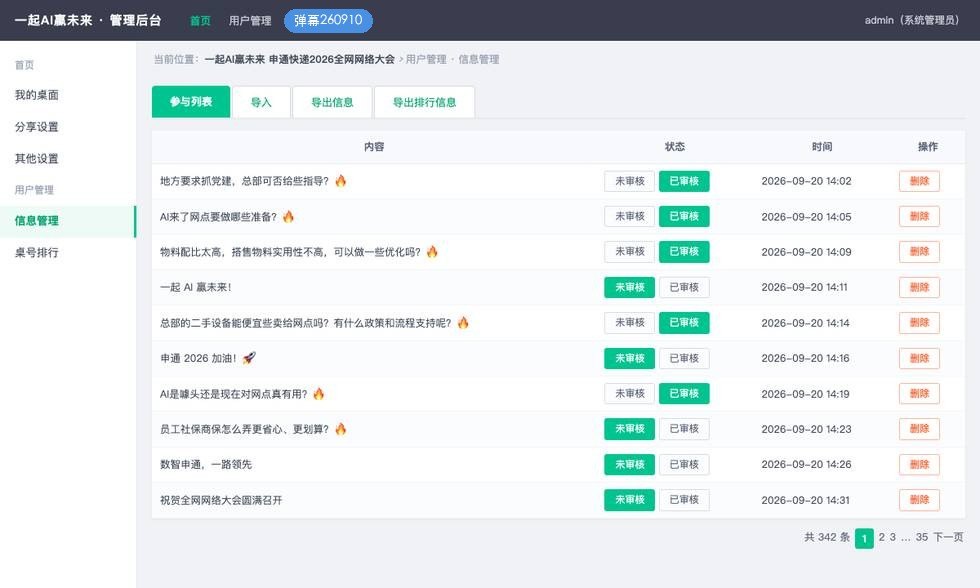Click the 内容 column header
This screenshot has width=980, height=588.
click(374, 146)
